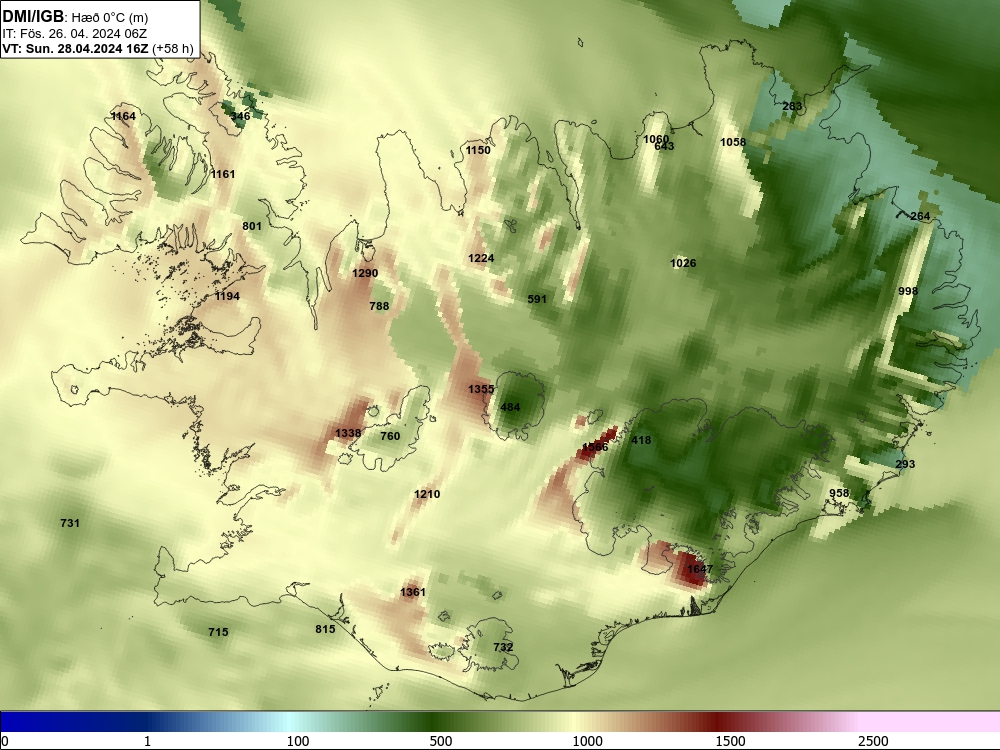Click the 1210 height label
This screenshot has height=750, width=1000.
[427, 494]
